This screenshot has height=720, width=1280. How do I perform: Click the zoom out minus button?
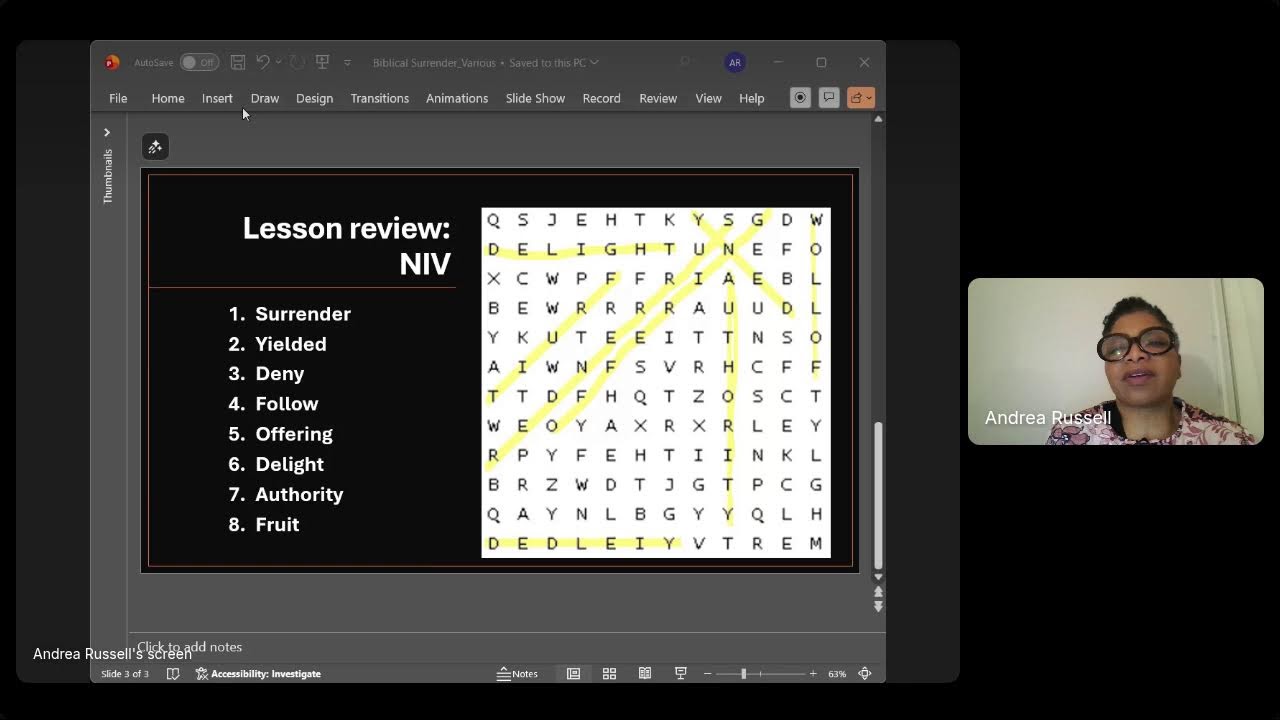pos(707,674)
